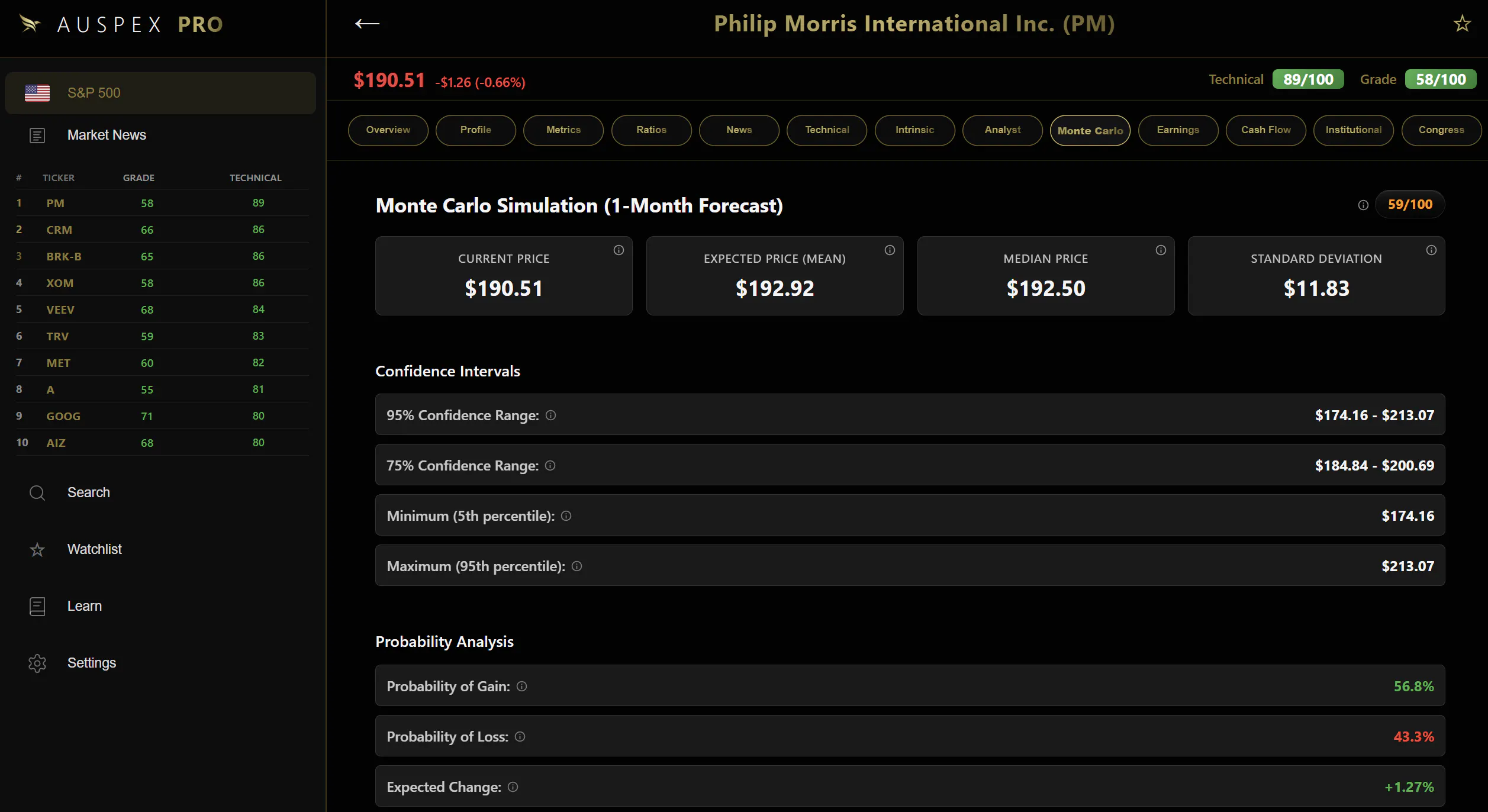
Task: Switch to the Overview tab
Action: pos(388,130)
